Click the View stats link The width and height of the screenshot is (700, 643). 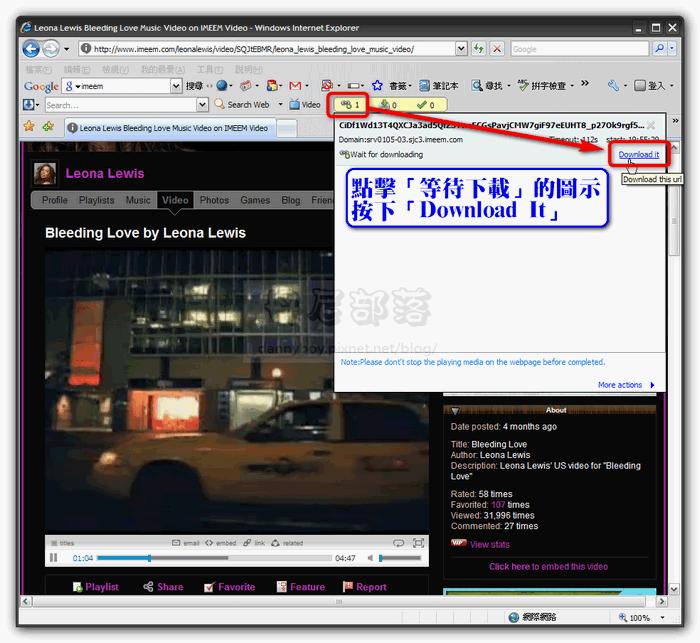point(489,544)
